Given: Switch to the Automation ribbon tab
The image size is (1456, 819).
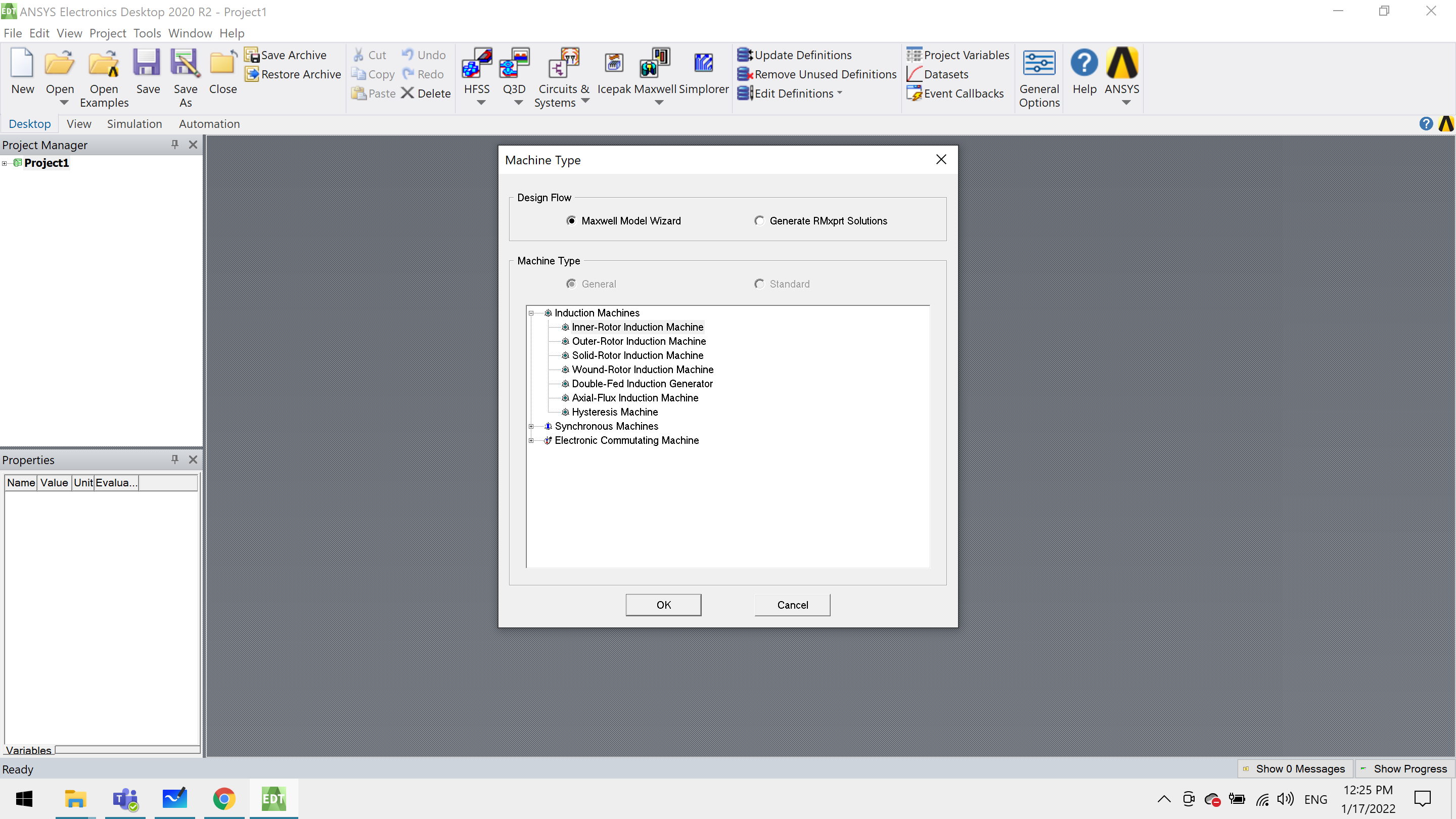Looking at the screenshot, I should [x=209, y=124].
